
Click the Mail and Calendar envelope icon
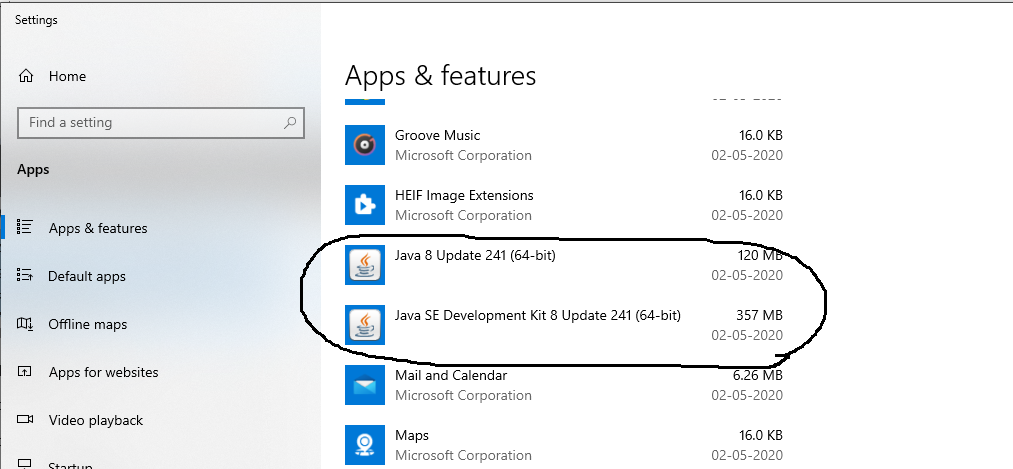[x=364, y=385]
